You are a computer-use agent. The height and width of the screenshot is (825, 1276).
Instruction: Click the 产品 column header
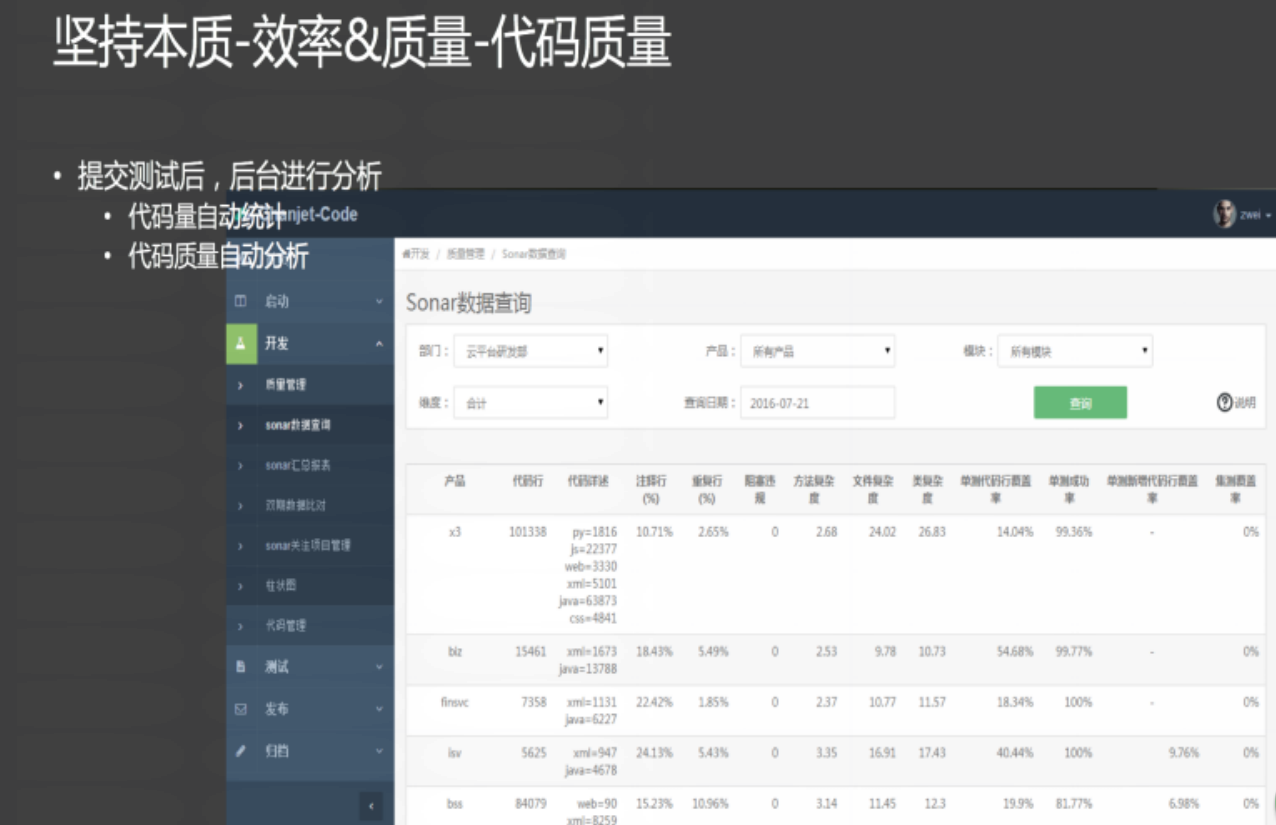(x=455, y=481)
